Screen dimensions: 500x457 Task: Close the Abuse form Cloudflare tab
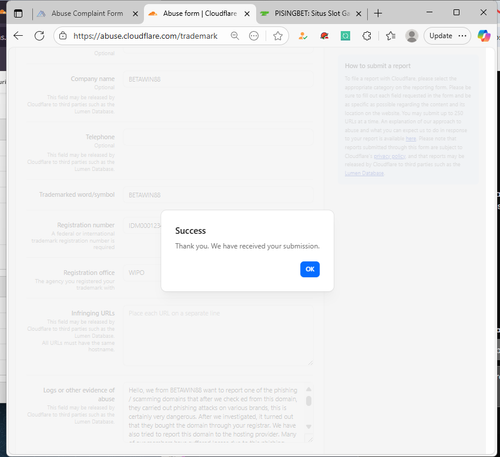pos(247,14)
